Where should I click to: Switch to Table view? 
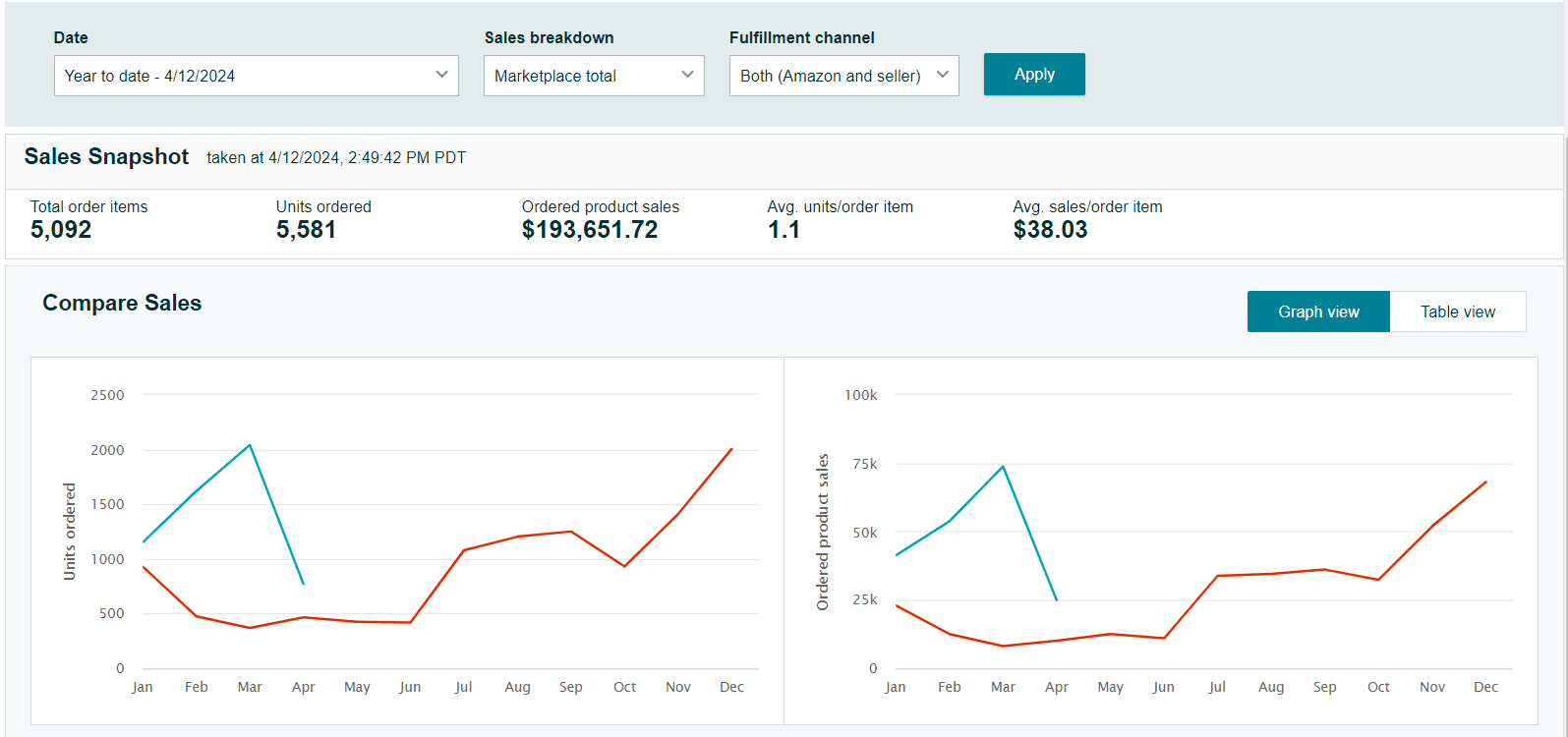click(x=1458, y=312)
